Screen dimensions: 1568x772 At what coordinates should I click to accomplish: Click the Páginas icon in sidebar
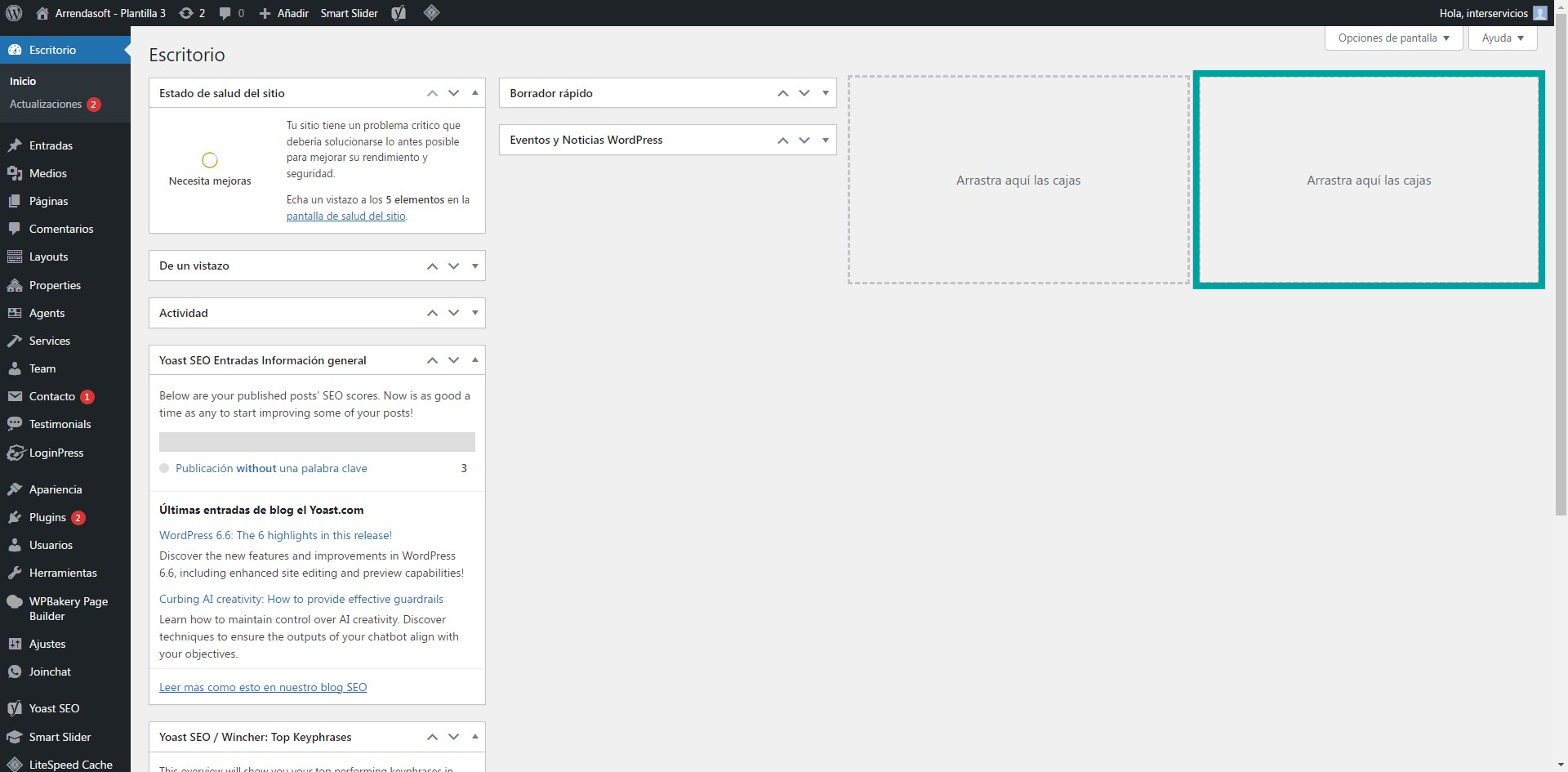pos(15,201)
